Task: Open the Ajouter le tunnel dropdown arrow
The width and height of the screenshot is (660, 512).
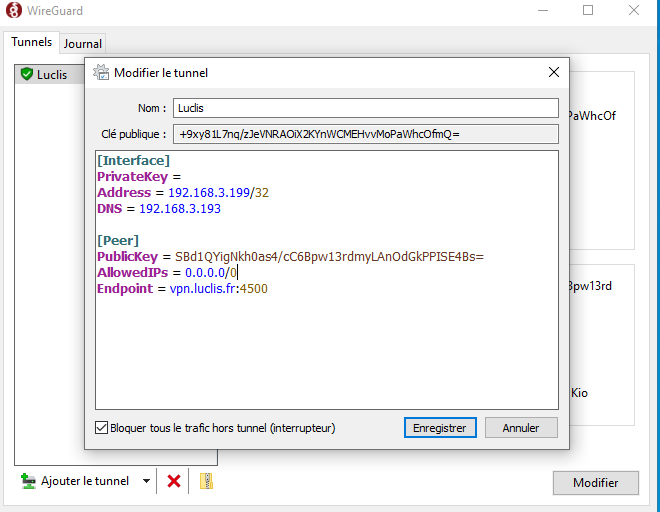Action: point(146,481)
